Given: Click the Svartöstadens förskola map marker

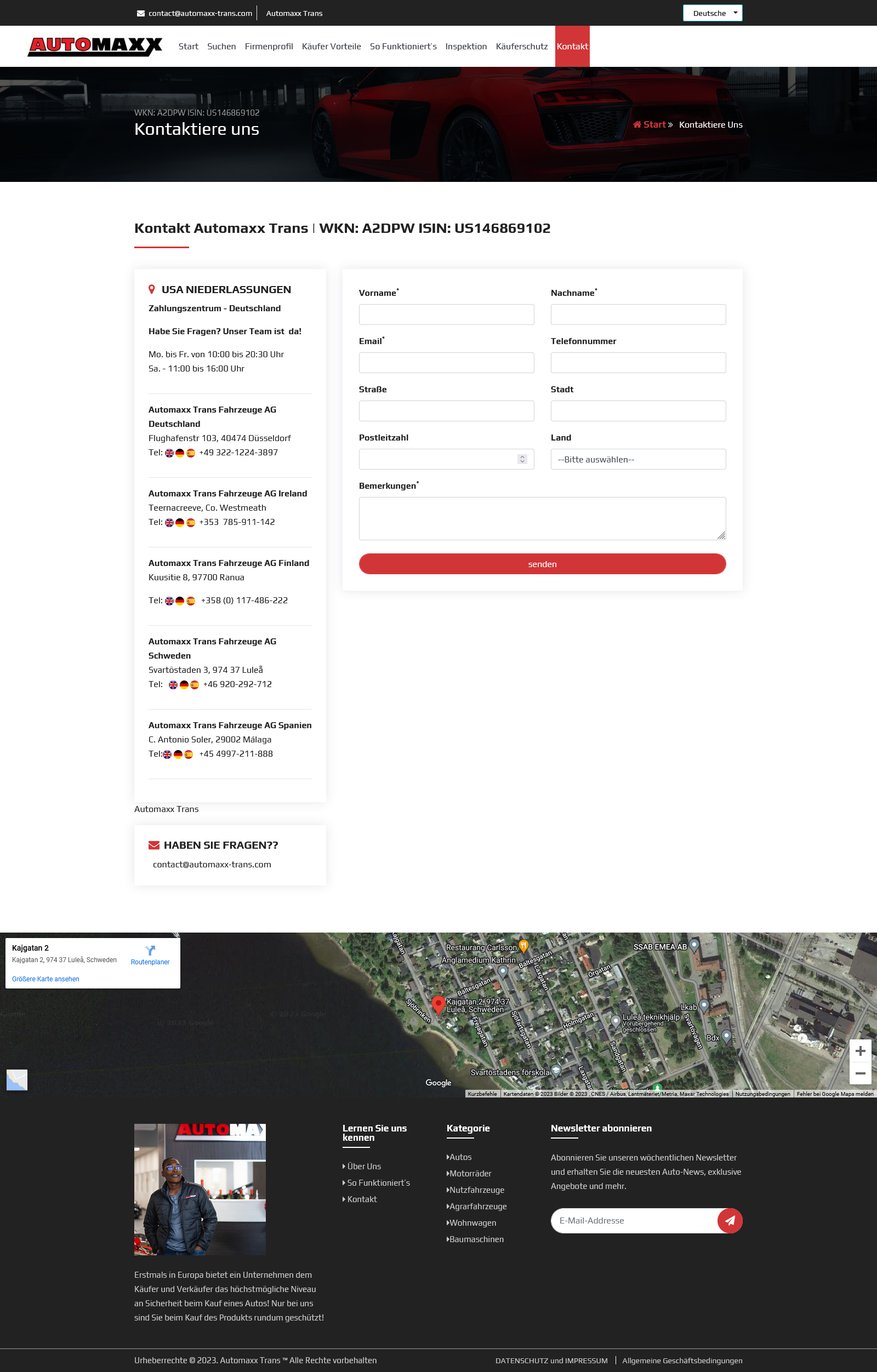Looking at the screenshot, I should tap(556, 1071).
